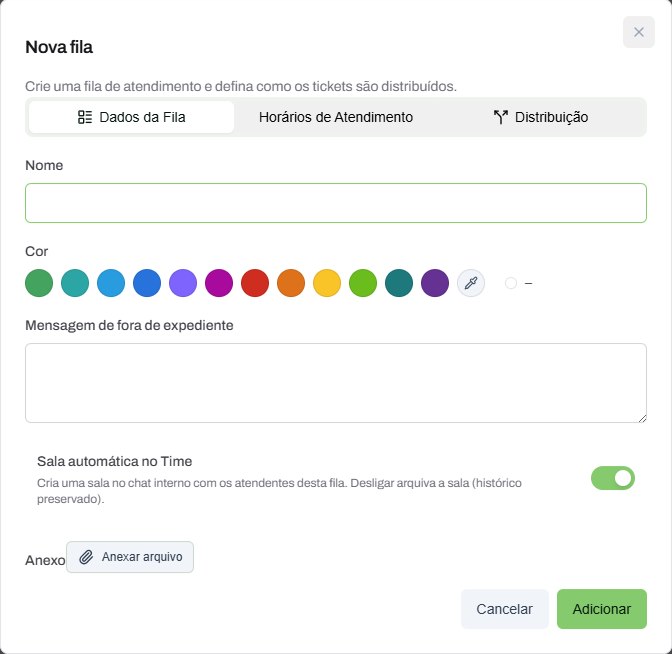Select the royal blue color swatch

pos(147,283)
